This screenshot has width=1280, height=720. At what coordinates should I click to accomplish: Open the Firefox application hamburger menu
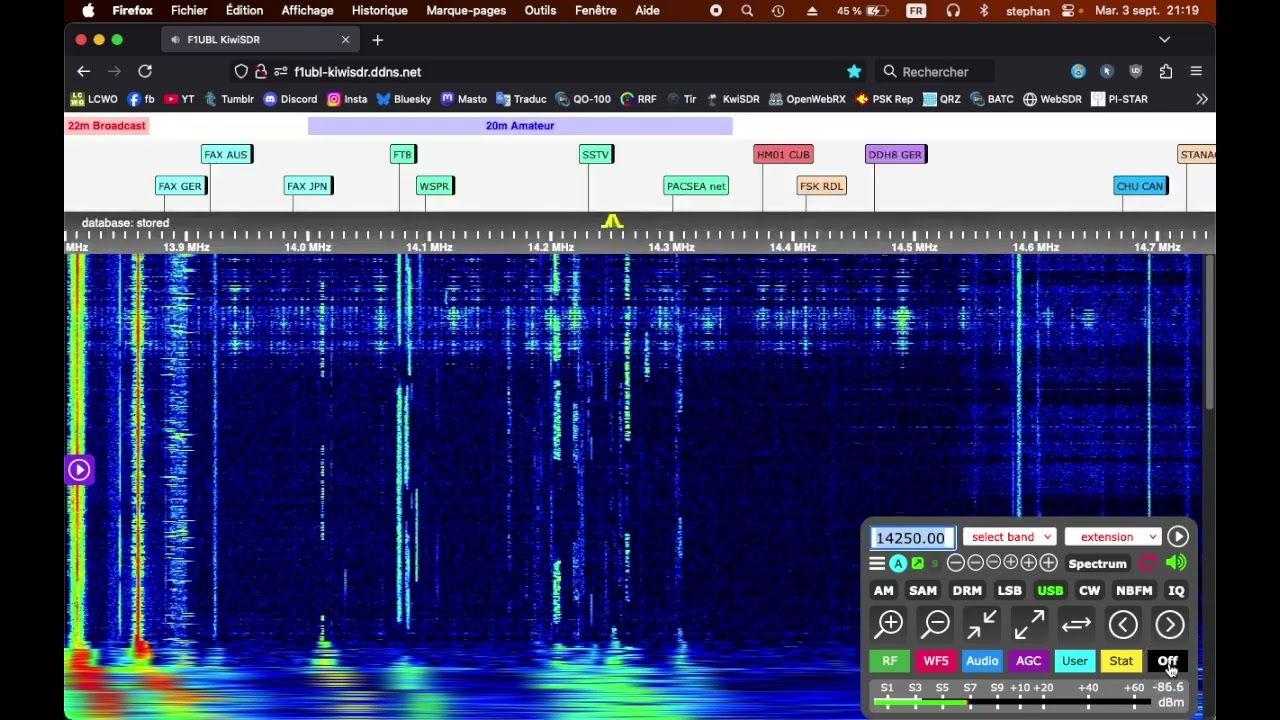click(x=1196, y=72)
